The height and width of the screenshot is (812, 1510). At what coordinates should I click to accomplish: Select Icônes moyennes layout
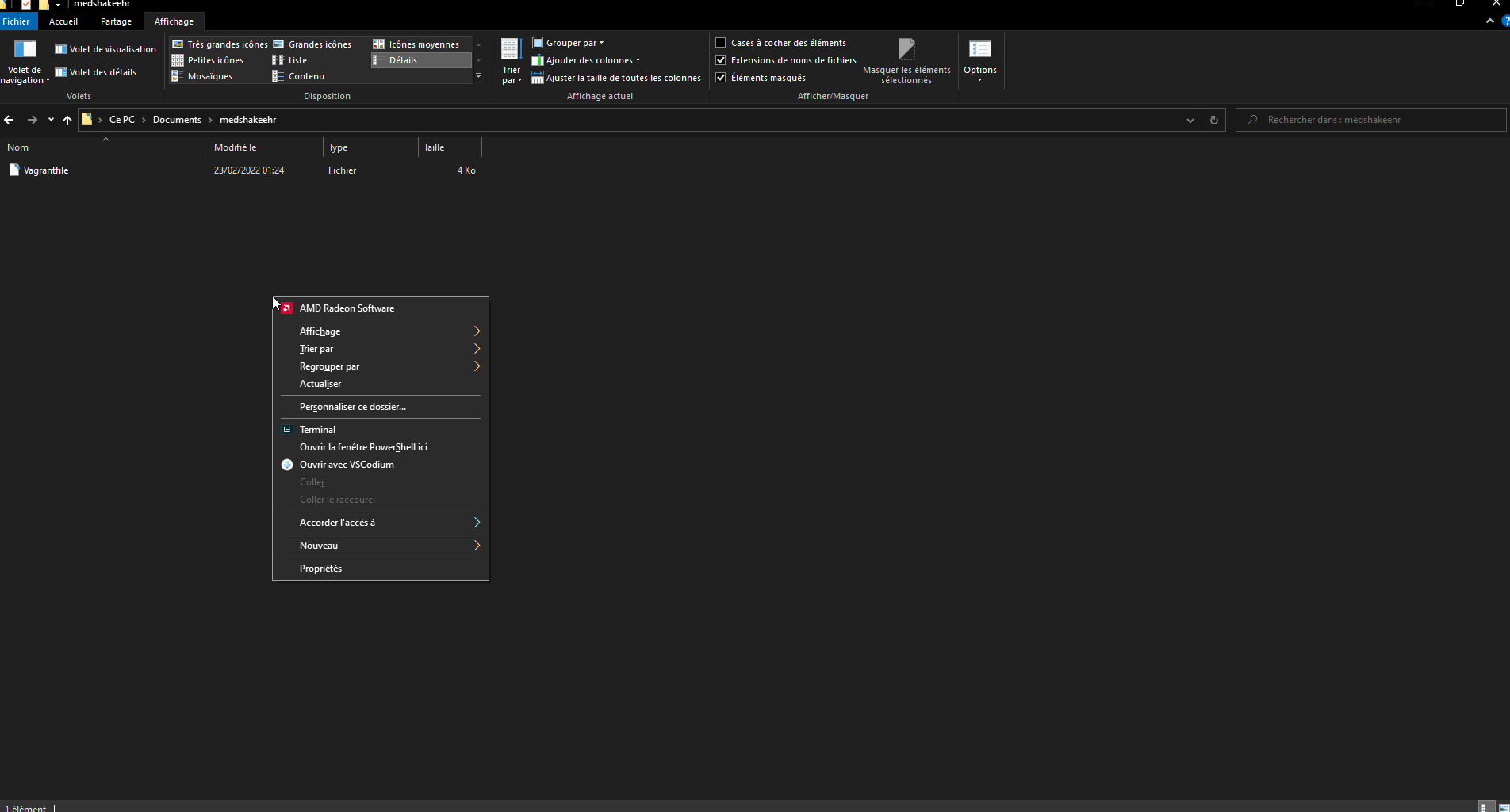pyautogui.click(x=416, y=44)
